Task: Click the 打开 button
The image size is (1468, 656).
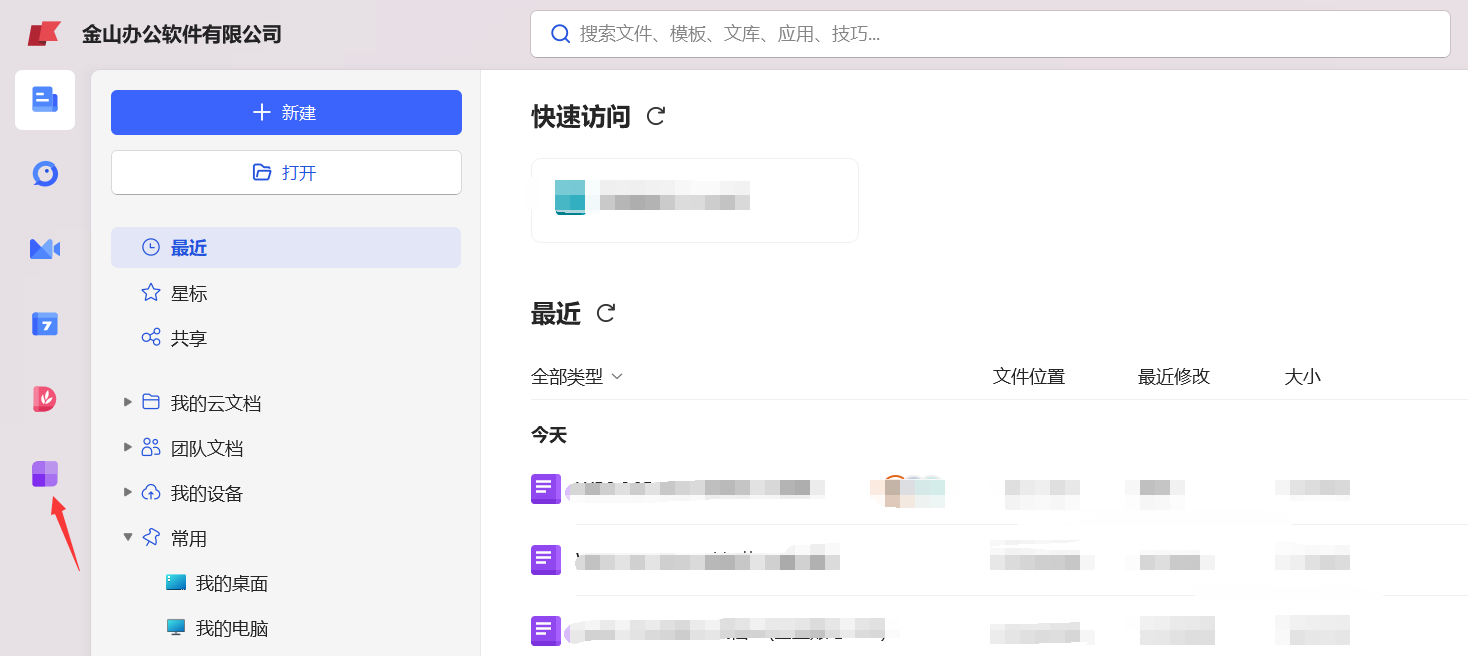Action: click(x=286, y=172)
